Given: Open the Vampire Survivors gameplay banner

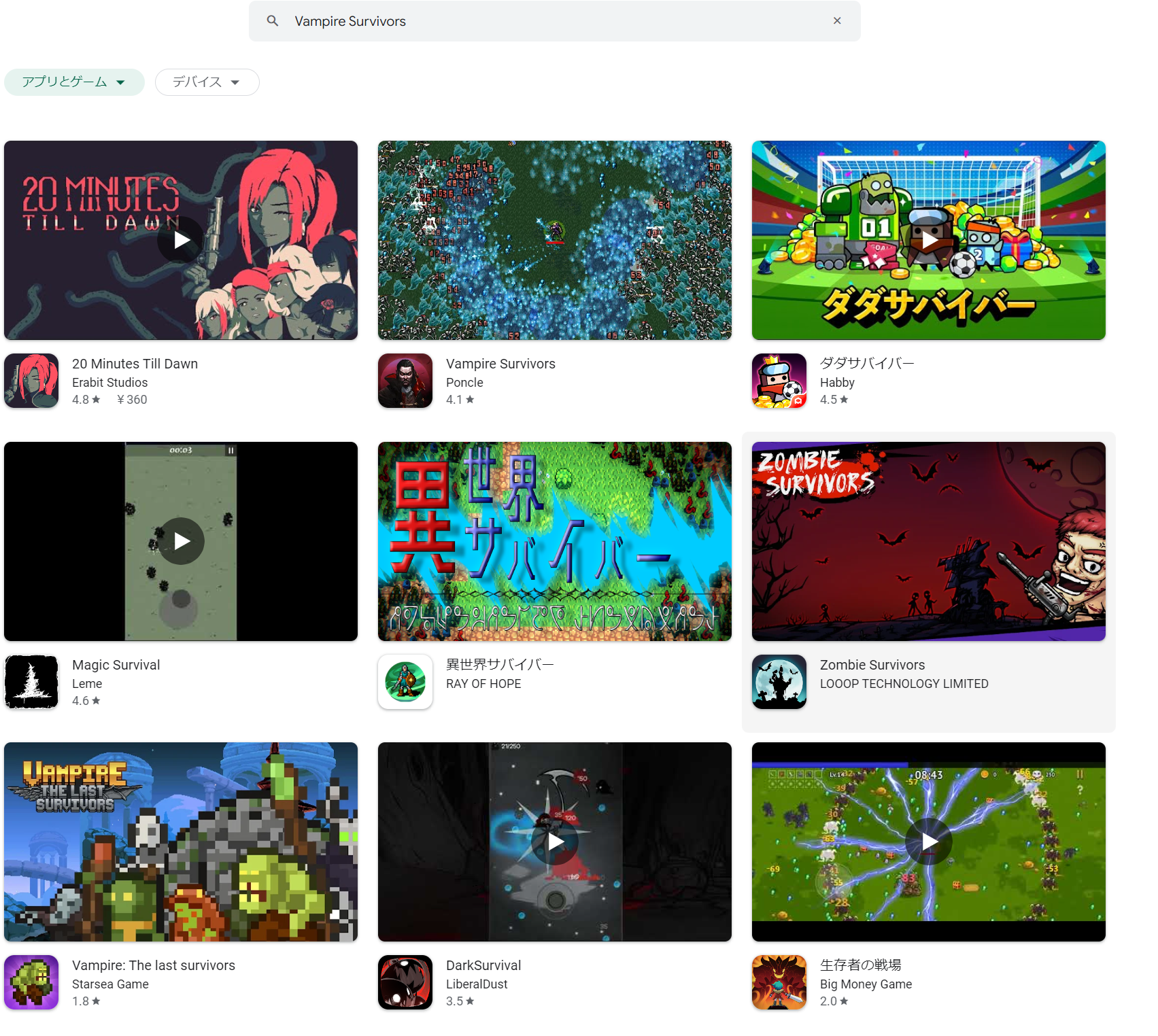Looking at the screenshot, I should pyautogui.click(x=555, y=240).
